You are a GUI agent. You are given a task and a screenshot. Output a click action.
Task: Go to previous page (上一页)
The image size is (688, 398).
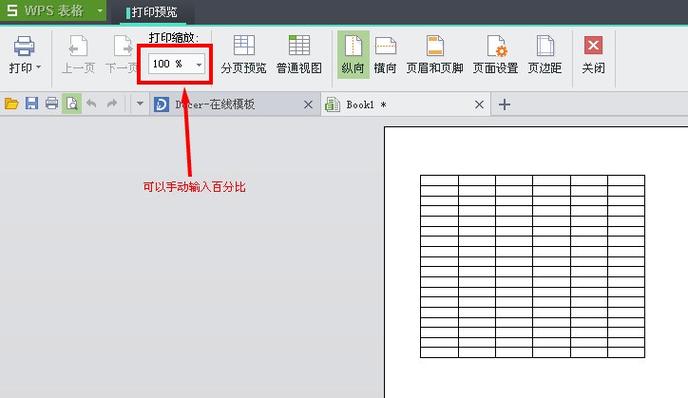(x=78, y=55)
